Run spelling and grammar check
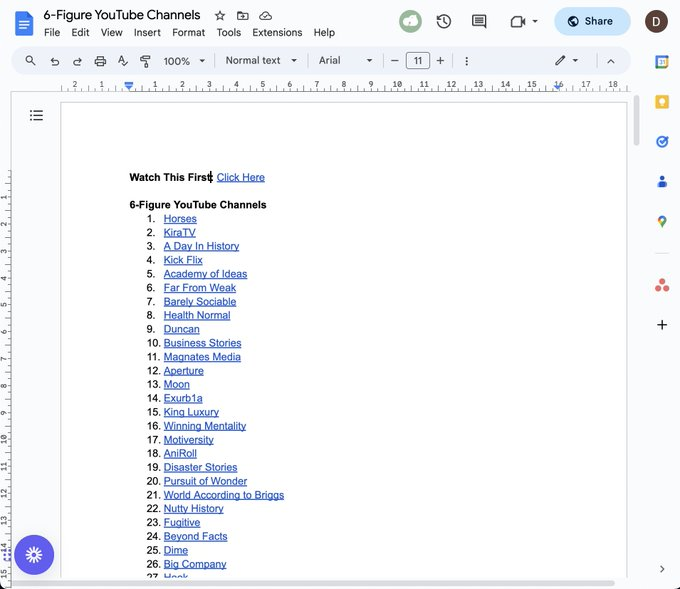680x589 pixels. click(123, 61)
